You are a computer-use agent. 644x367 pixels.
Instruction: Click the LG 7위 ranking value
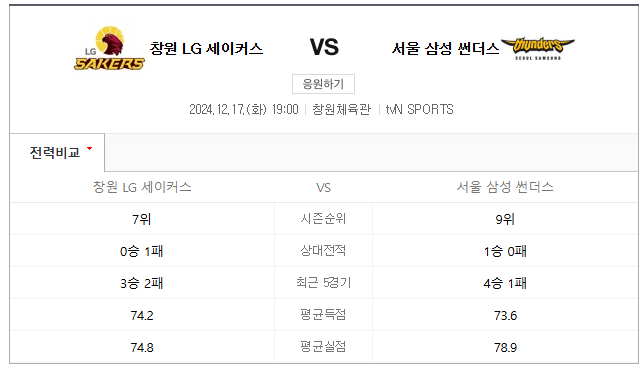(142, 219)
